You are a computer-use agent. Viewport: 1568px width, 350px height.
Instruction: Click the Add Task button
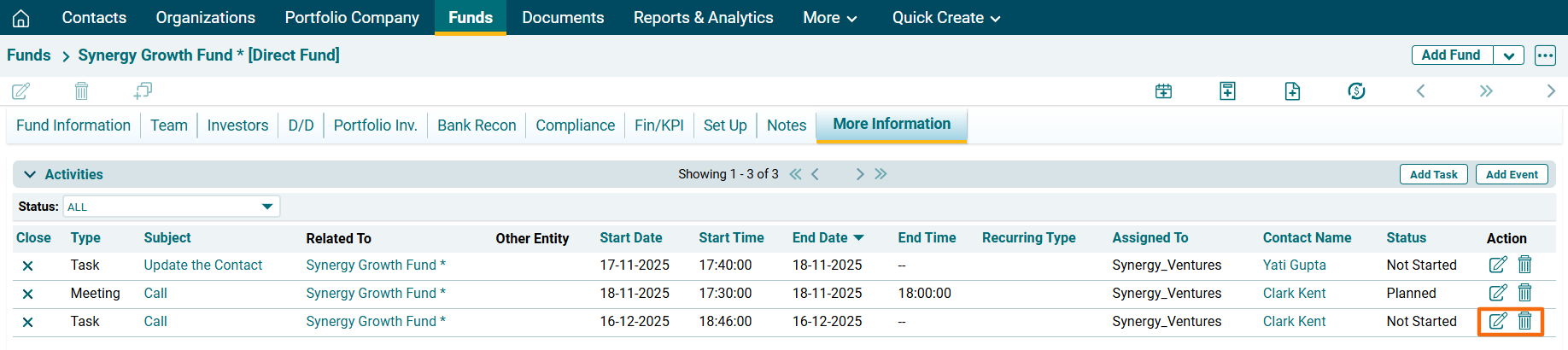coord(1433,174)
